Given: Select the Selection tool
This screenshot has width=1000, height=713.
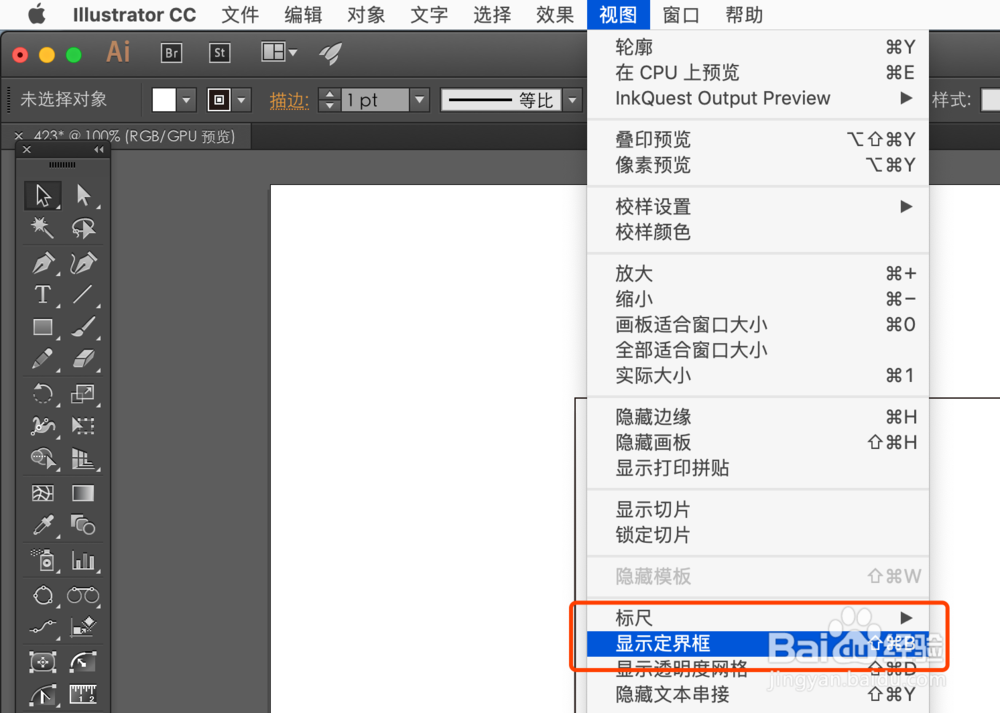Looking at the screenshot, I should click(42, 195).
